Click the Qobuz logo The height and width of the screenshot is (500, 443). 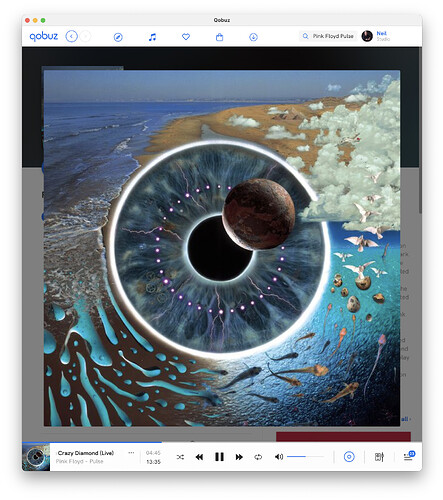point(44,36)
